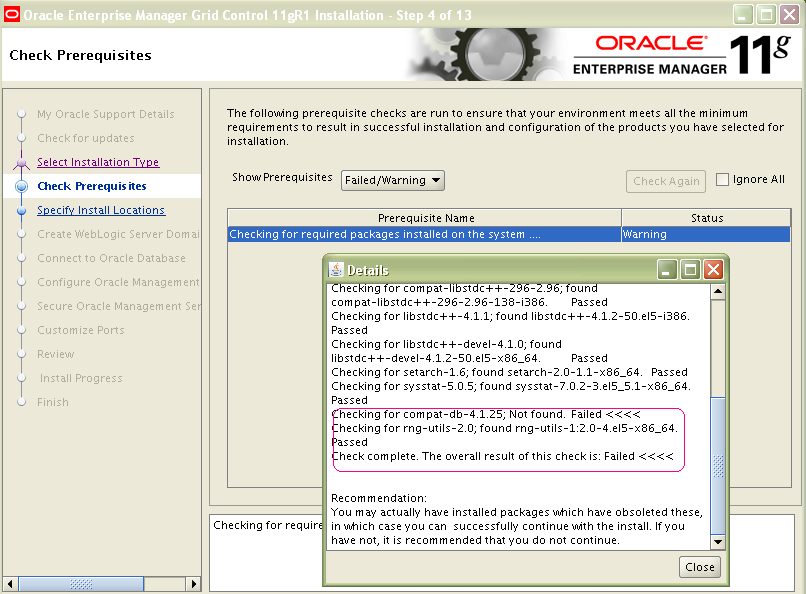The height and width of the screenshot is (594, 806).
Task: Click right arrow of sidebar horizontal scrollbar
Action: click(x=194, y=584)
